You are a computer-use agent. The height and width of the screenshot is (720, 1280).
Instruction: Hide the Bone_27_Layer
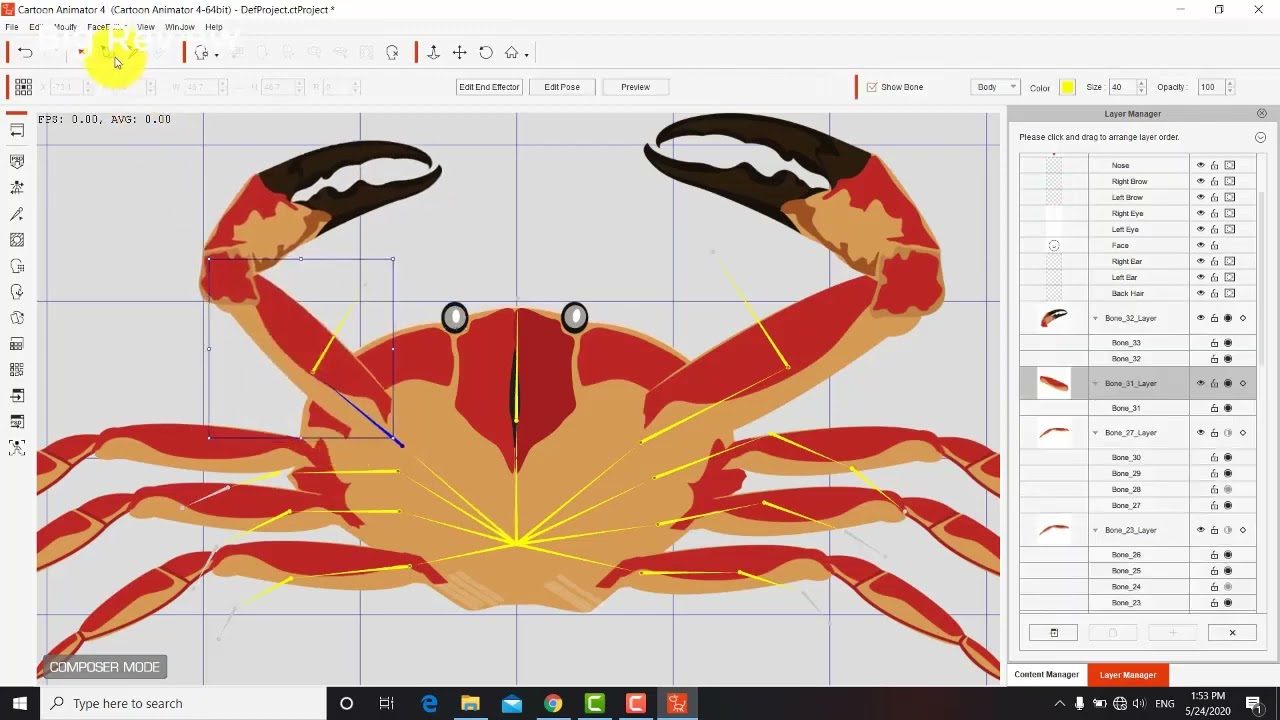coord(1200,432)
